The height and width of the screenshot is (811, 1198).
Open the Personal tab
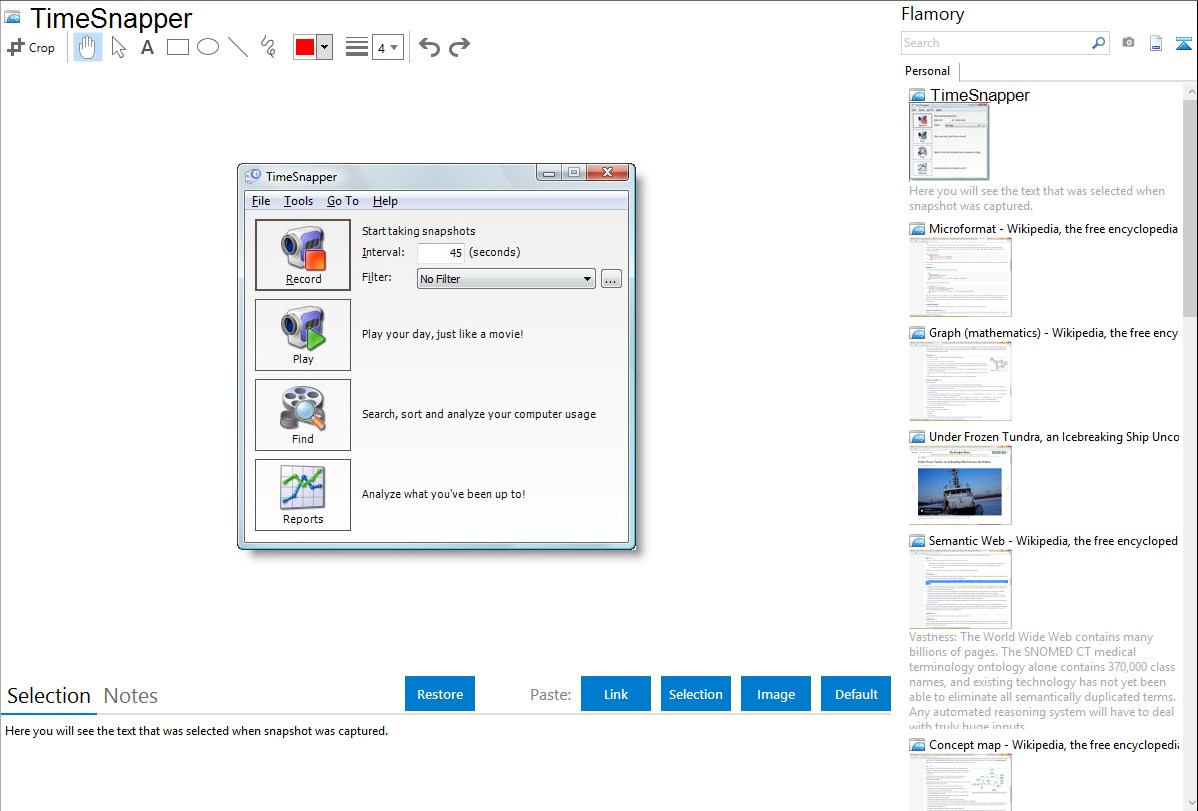point(927,71)
